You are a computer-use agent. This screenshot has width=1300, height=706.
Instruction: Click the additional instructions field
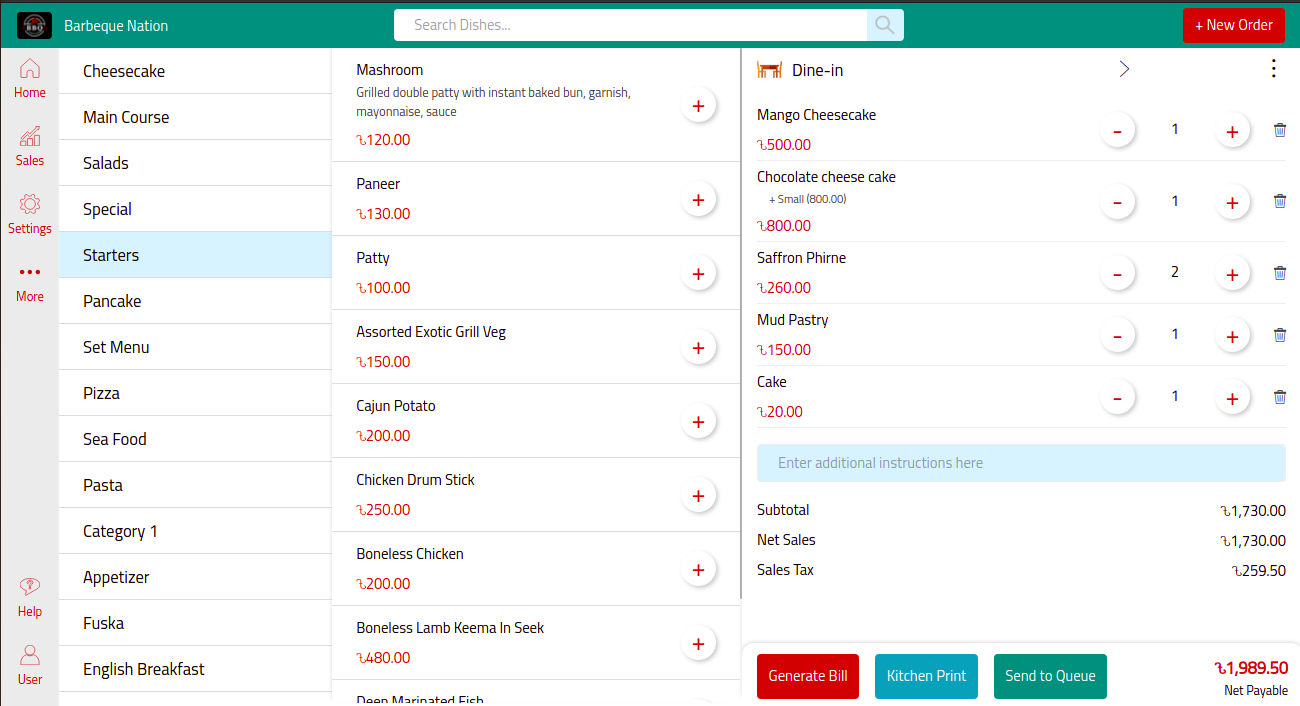click(1020, 462)
